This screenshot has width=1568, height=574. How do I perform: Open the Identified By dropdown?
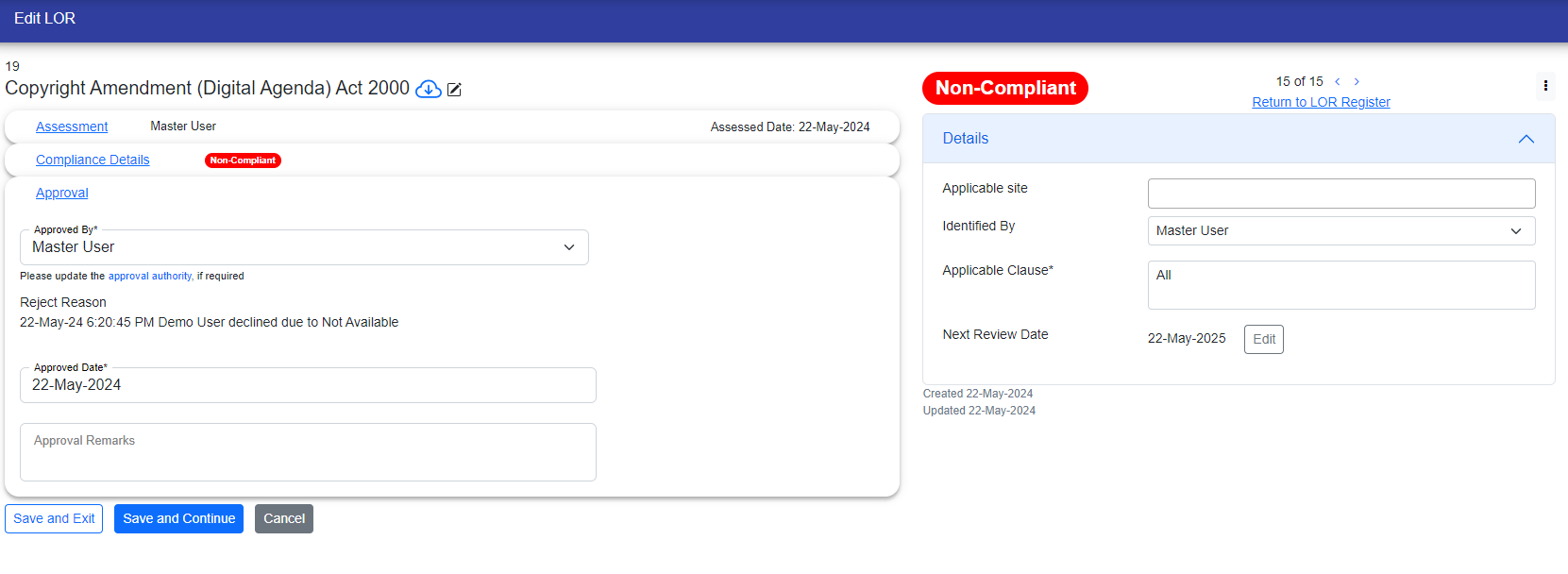tap(1340, 231)
